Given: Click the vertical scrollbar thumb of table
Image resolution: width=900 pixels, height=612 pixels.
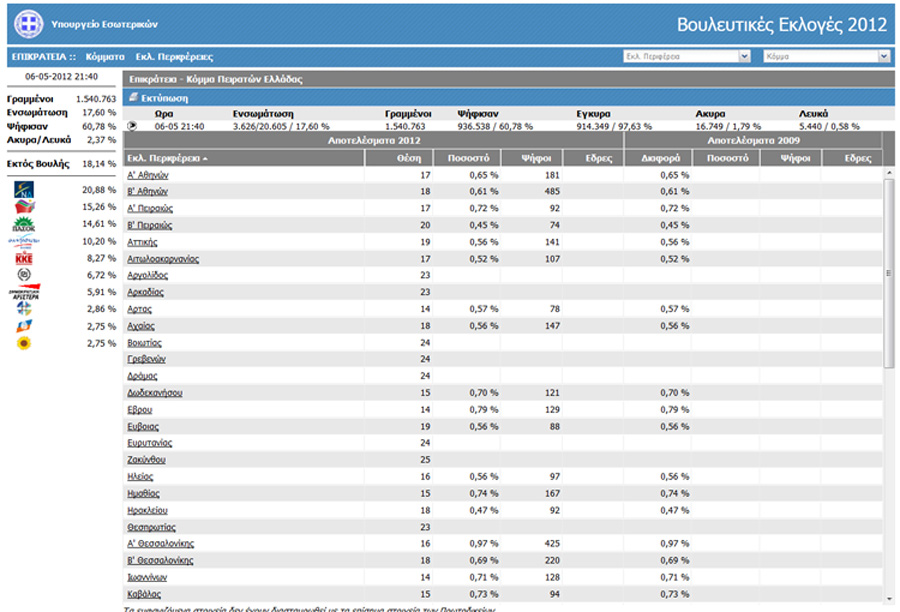Looking at the screenshot, I should click(889, 273).
